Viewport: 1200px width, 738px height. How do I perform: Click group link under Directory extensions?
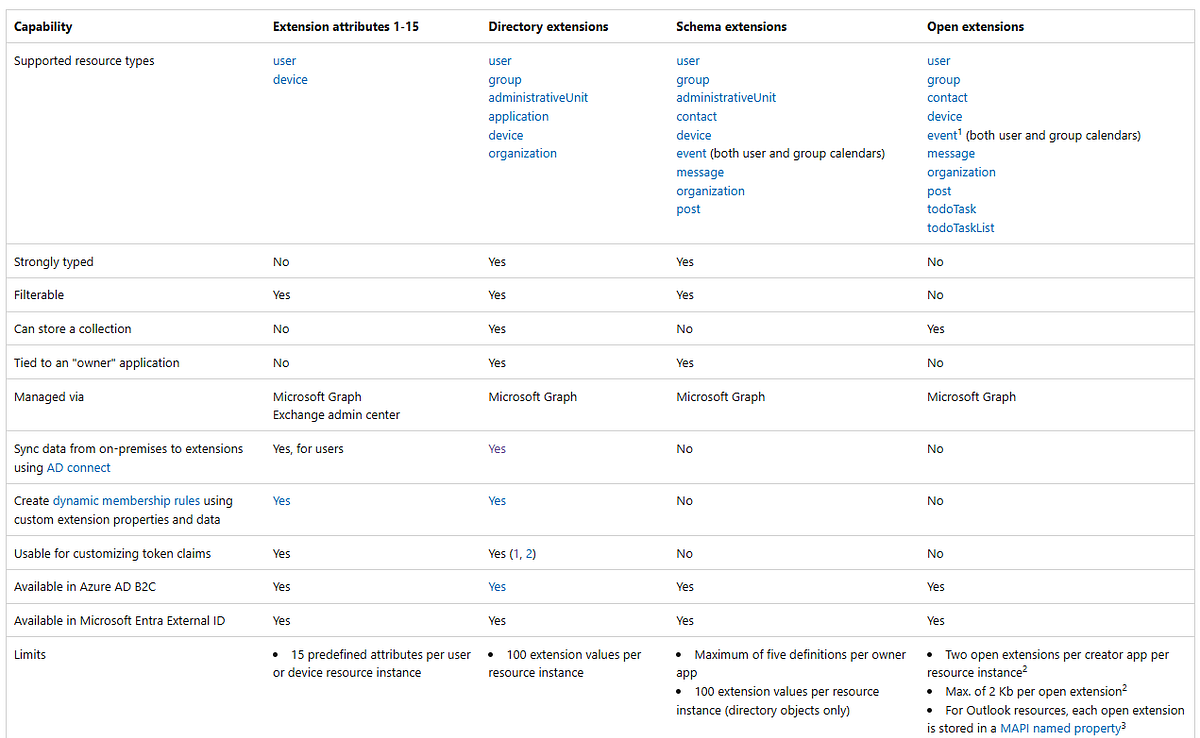pos(505,80)
